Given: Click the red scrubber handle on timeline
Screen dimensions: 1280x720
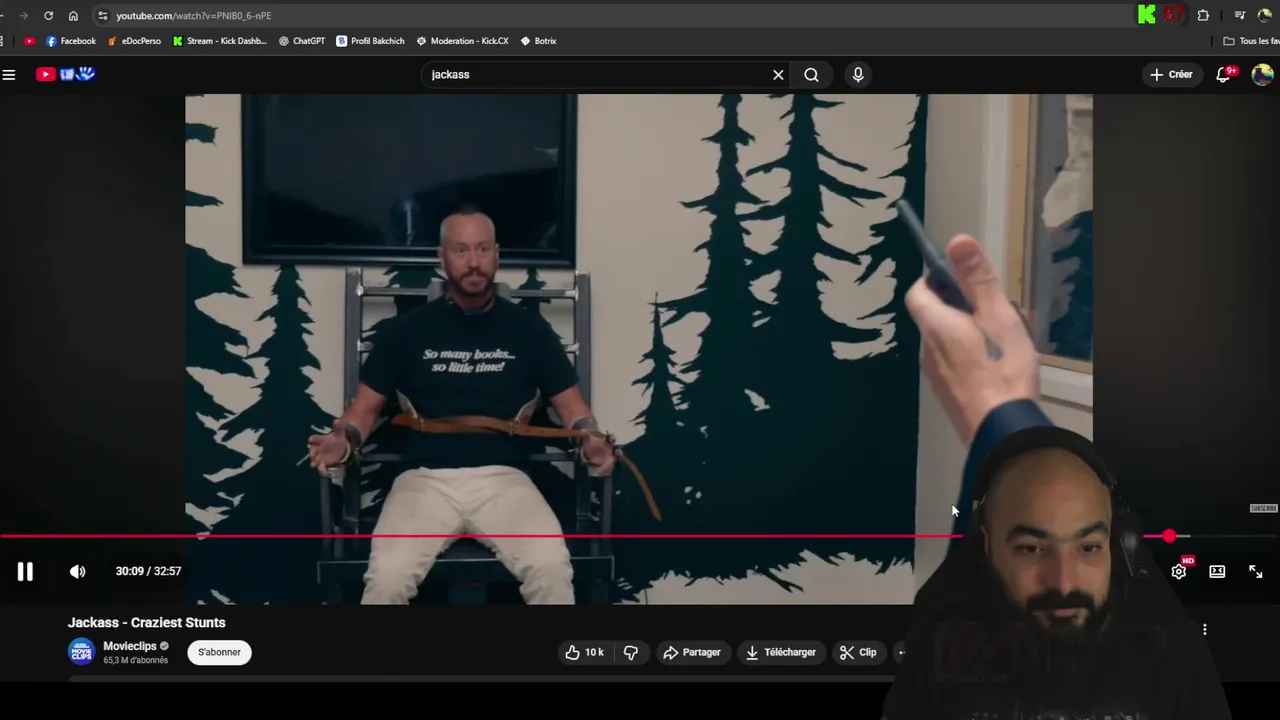Looking at the screenshot, I should [x=1169, y=537].
